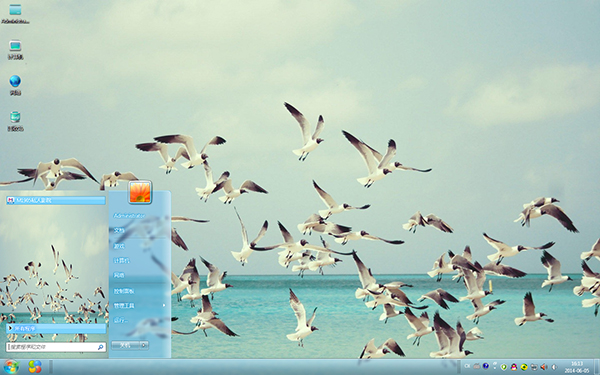Click the green 360 shield tray icon
Image resolution: width=600 pixels, height=375 pixels.
(504, 367)
